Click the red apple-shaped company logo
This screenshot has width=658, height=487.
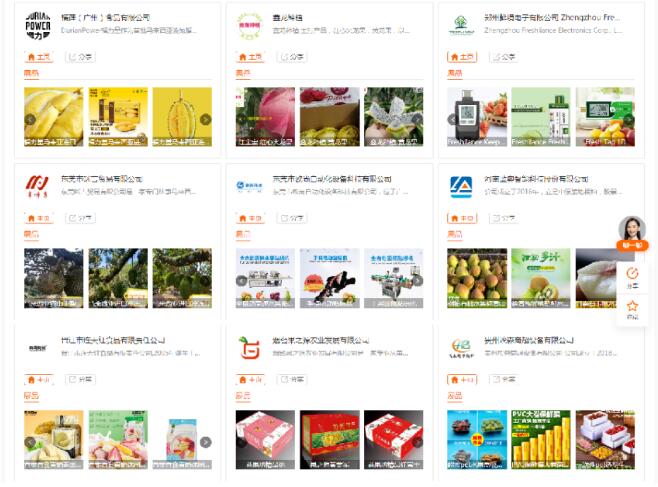pos(249,347)
